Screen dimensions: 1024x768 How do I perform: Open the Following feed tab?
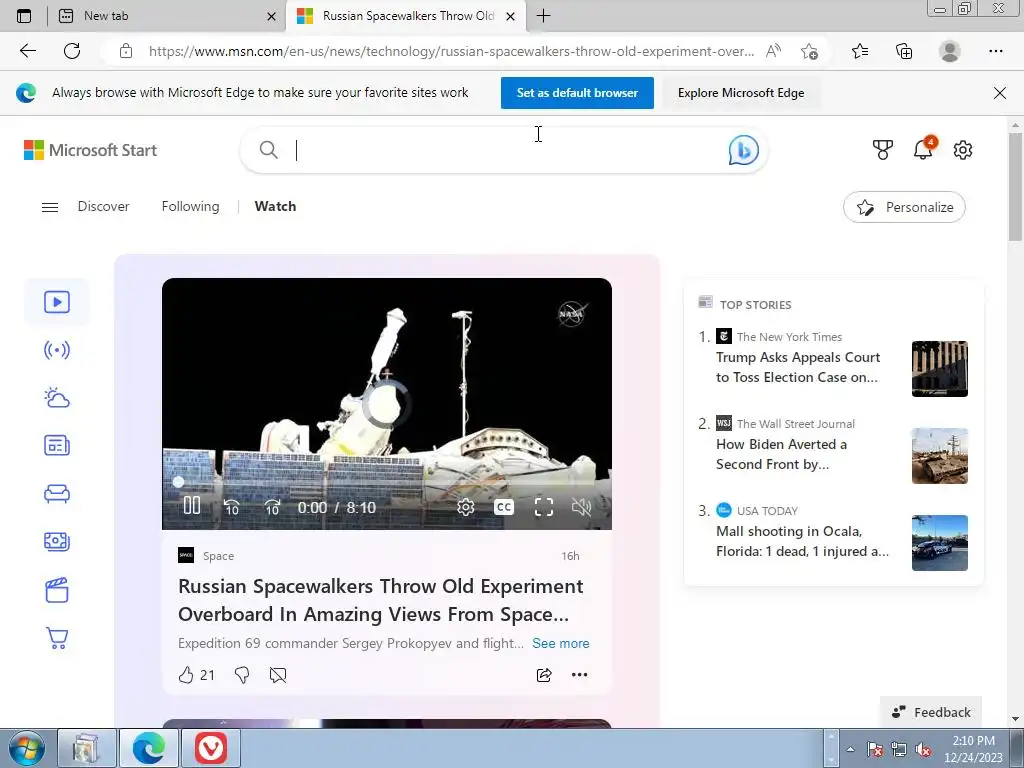click(x=190, y=206)
